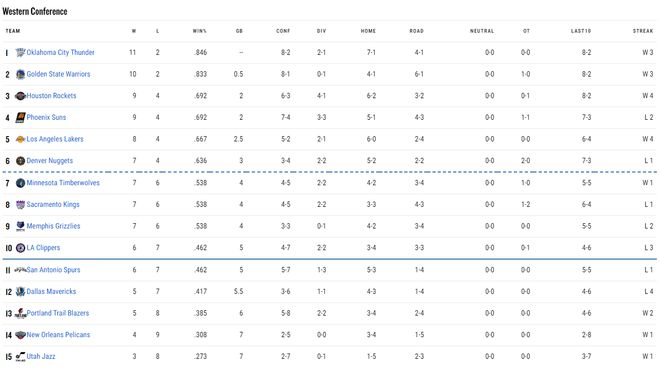
Task: Open the Portland Trail Blazers team link
Action: [x=58, y=314]
